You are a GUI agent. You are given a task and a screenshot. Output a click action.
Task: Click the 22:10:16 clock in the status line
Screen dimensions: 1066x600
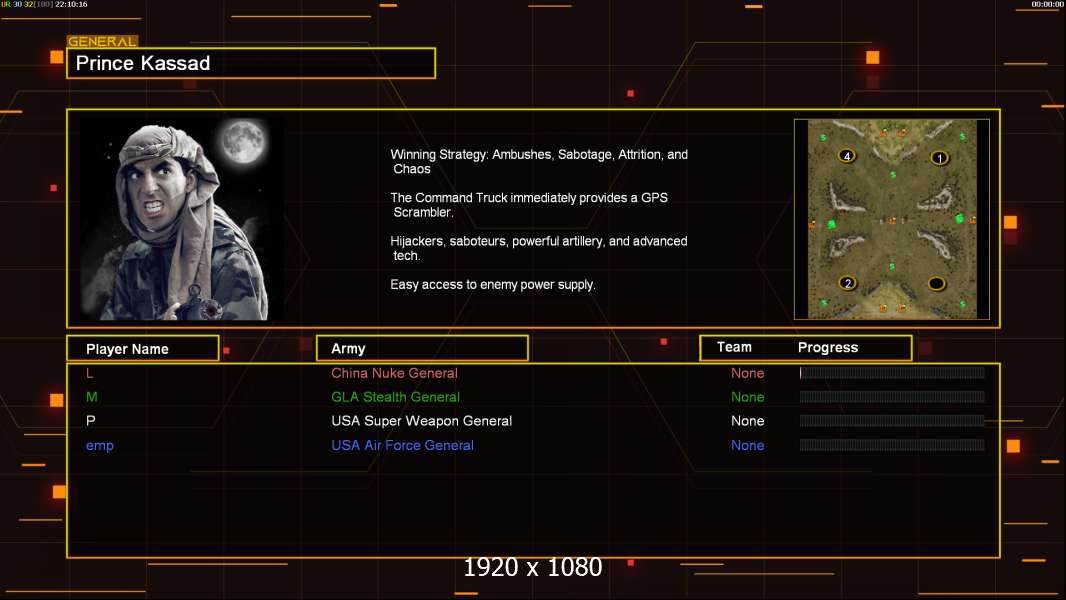click(71, 4)
